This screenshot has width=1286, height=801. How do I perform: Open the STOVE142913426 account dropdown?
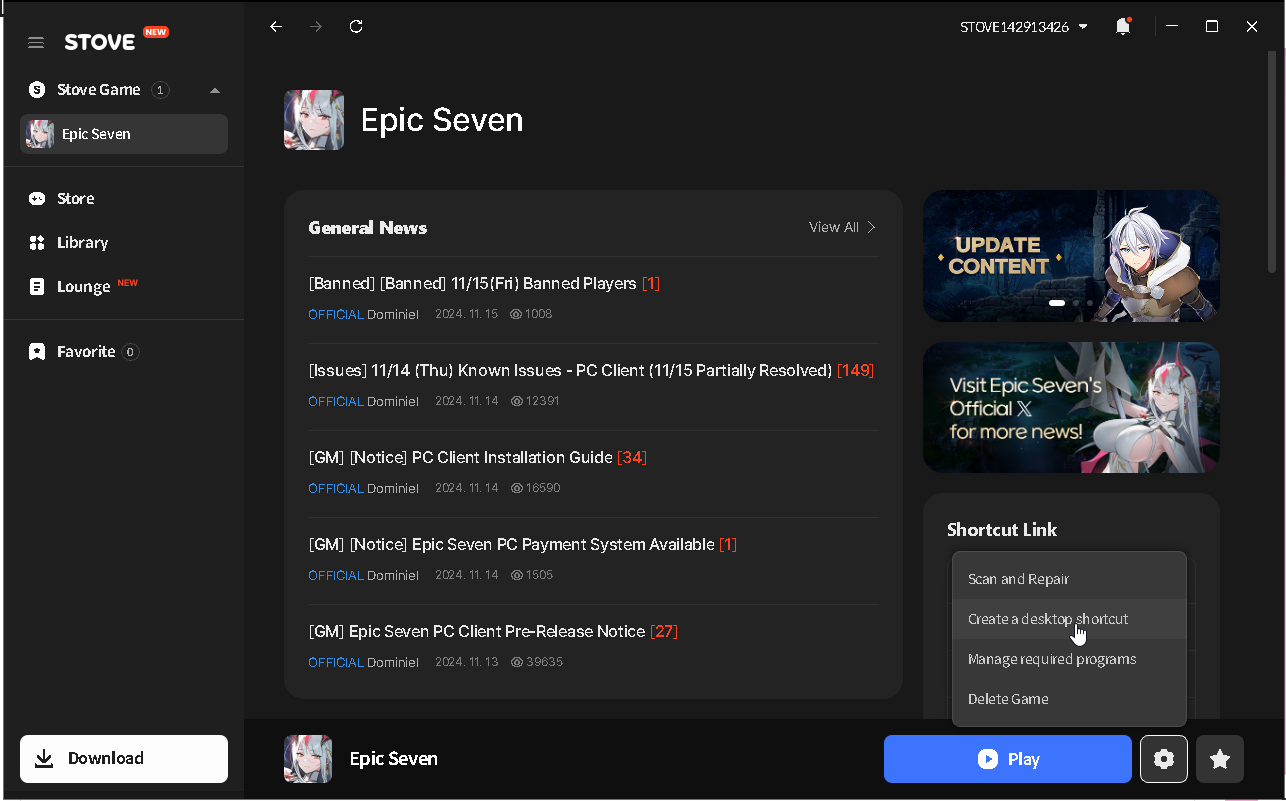point(1024,27)
